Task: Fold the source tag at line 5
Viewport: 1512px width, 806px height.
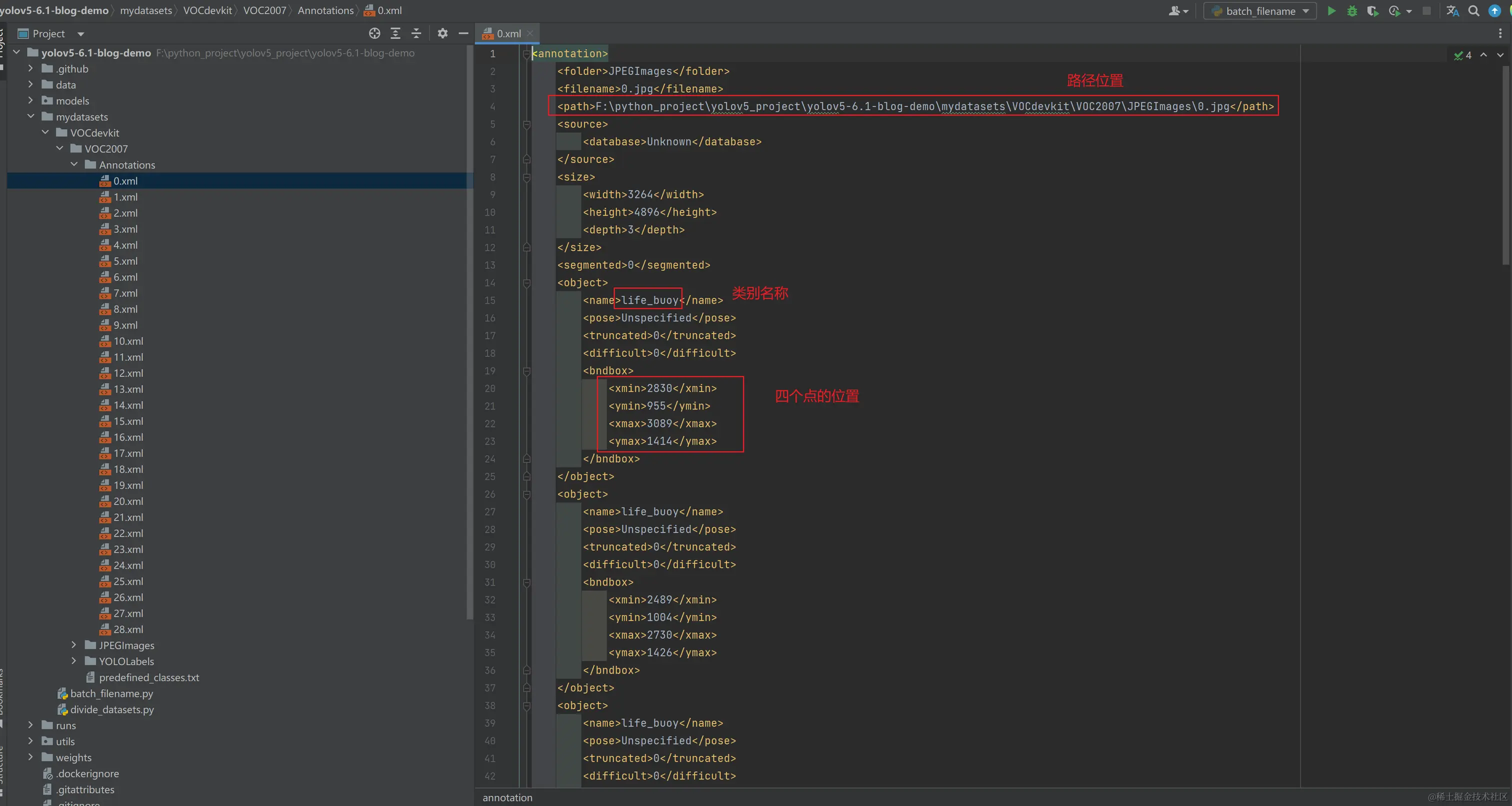Action: click(526, 124)
